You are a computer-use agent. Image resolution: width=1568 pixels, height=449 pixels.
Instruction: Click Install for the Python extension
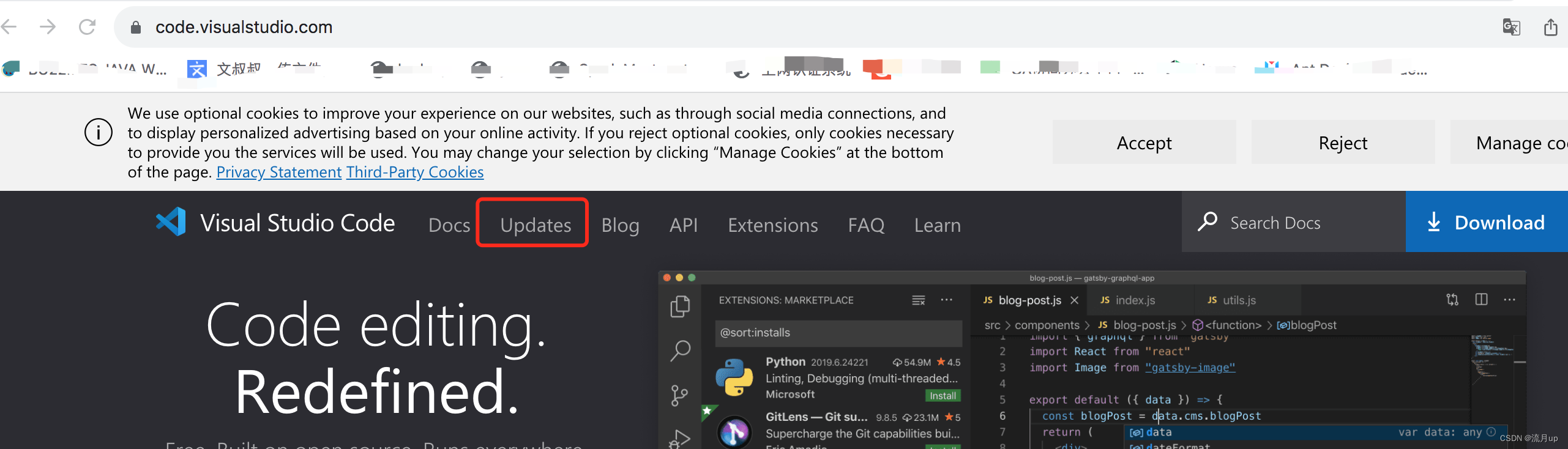click(943, 396)
